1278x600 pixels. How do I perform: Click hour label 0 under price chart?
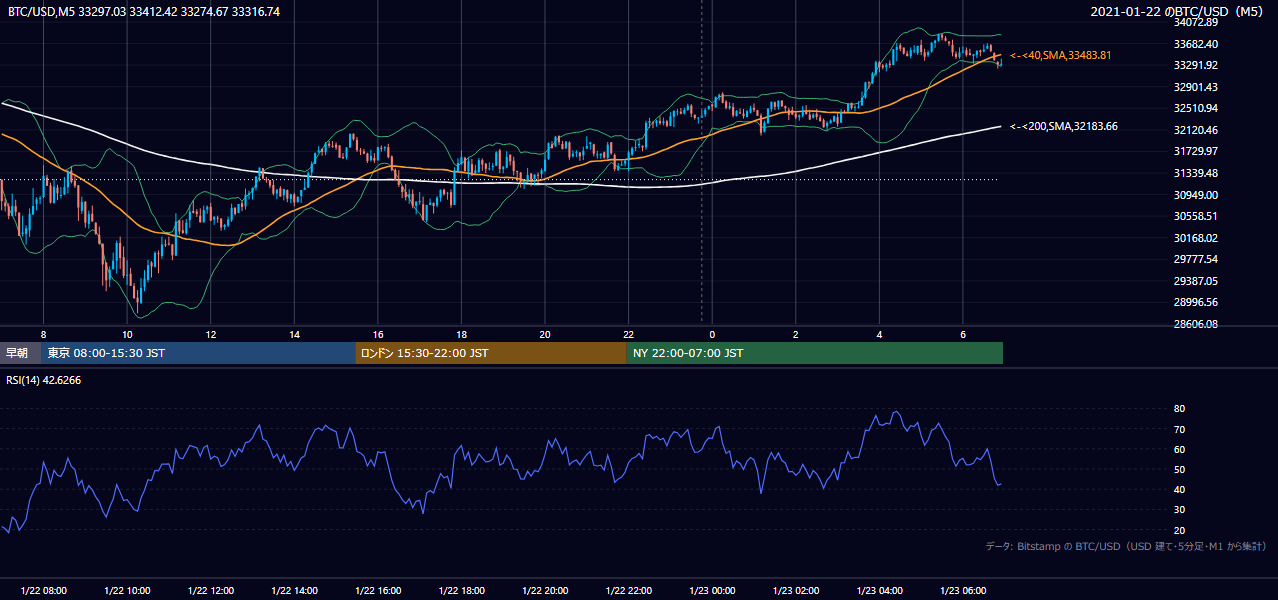[712, 334]
